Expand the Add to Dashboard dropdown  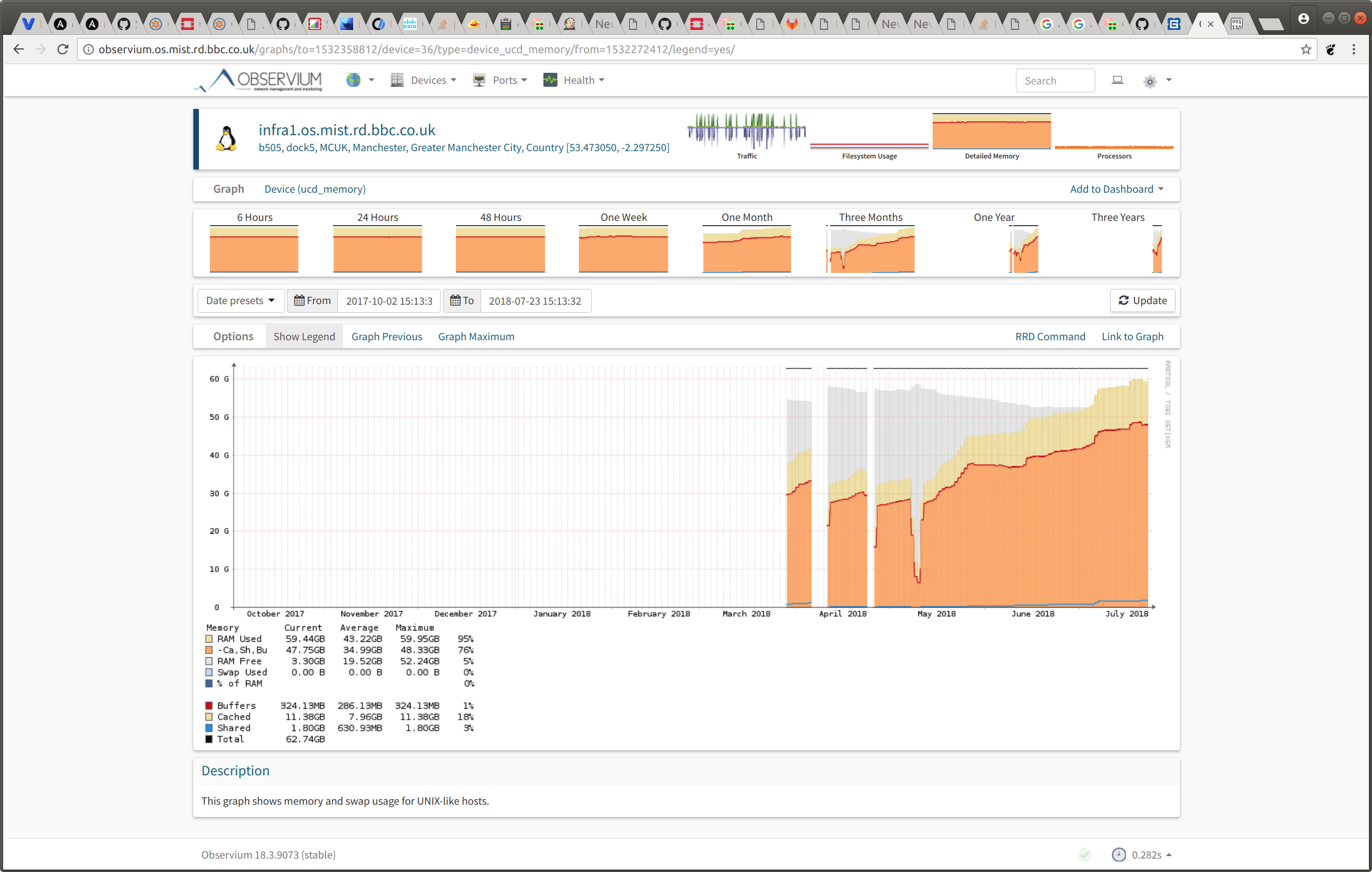[1117, 189]
